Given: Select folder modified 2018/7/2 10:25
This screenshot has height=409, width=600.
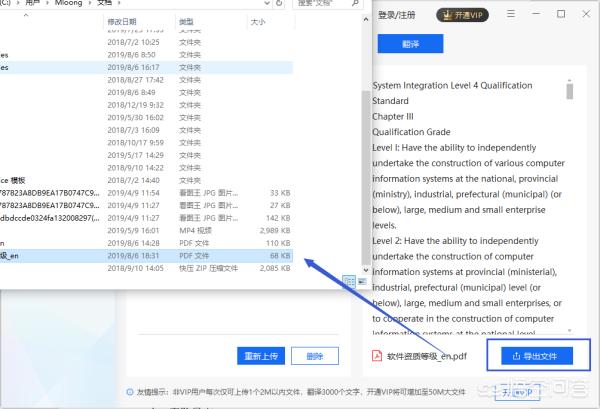Looking at the screenshot, I should (x=145, y=42).
